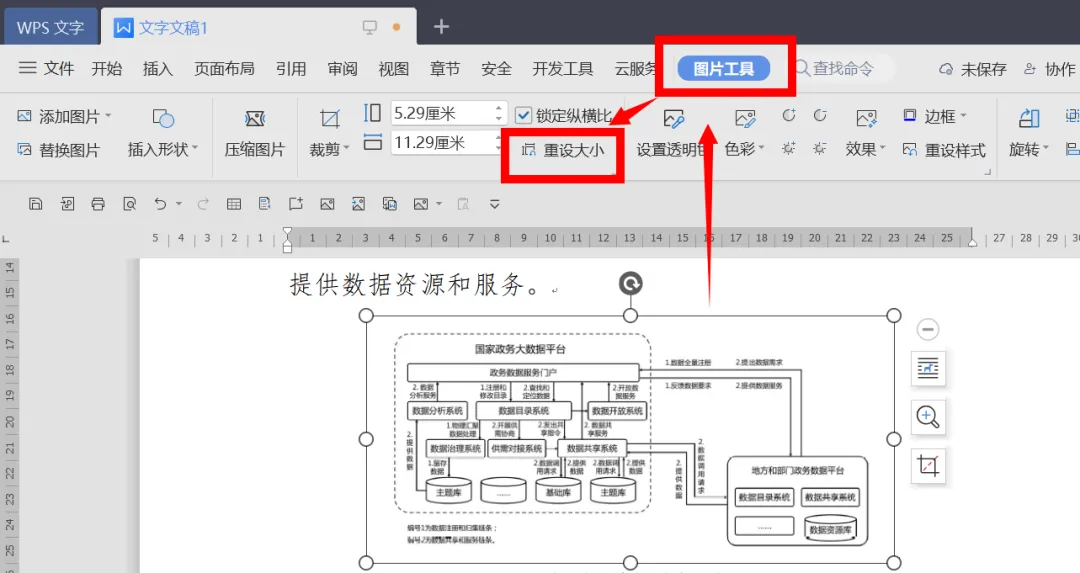Click the ruler tab selector icon at left
This screenshot has height=573, width=1080.
(6, 239)
